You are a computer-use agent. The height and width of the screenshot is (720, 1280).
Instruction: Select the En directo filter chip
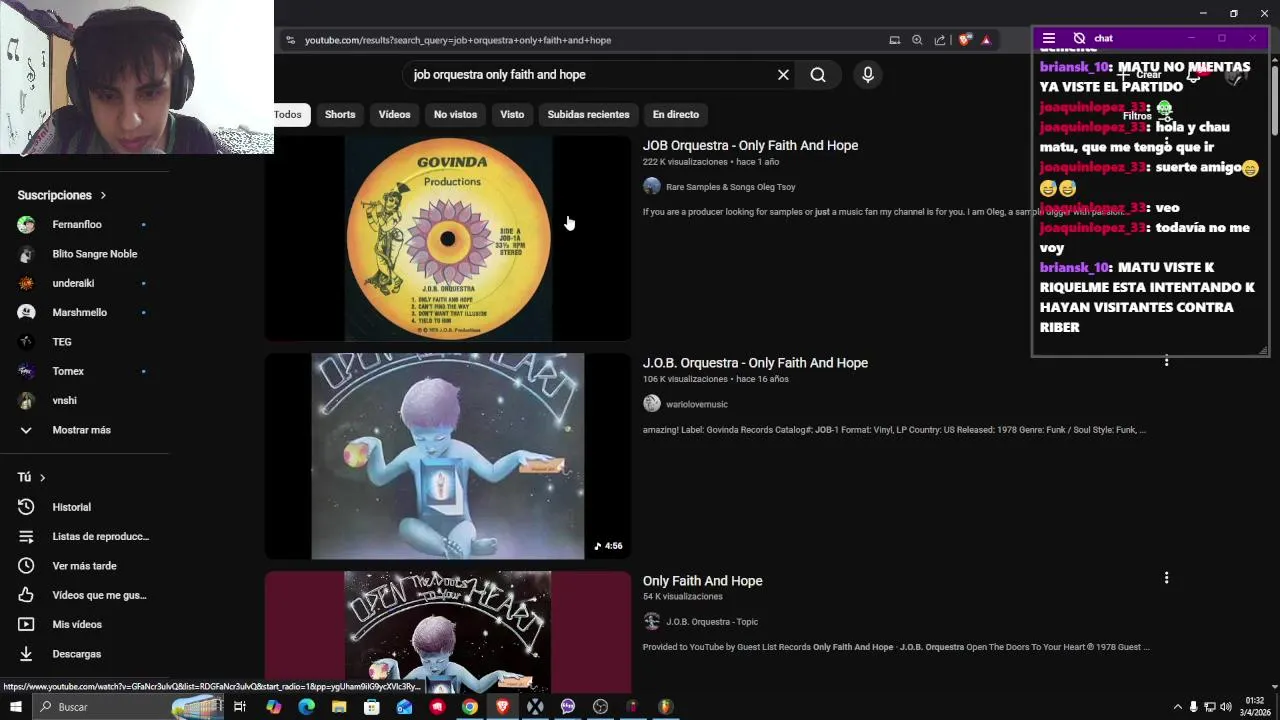(676, 114)
